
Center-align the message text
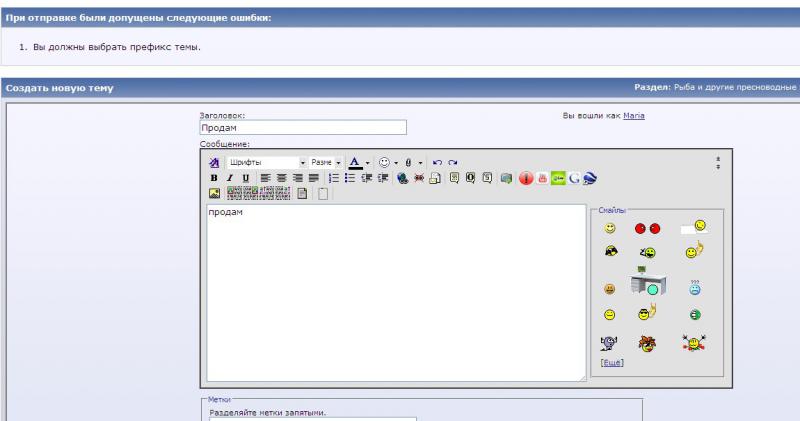click(283, 177)
